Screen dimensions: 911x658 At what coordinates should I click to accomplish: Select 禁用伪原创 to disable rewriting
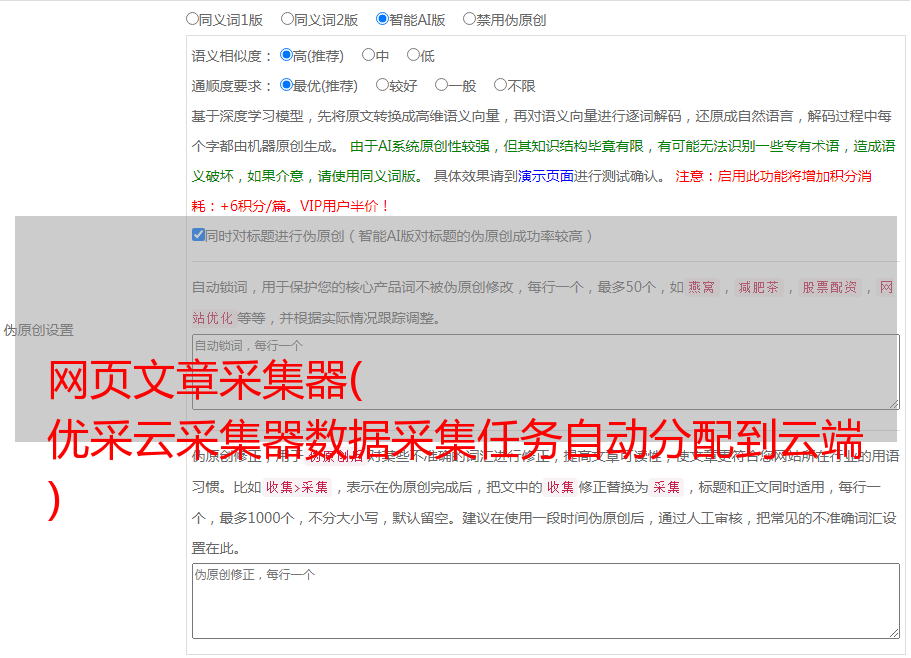pos(469,18)
